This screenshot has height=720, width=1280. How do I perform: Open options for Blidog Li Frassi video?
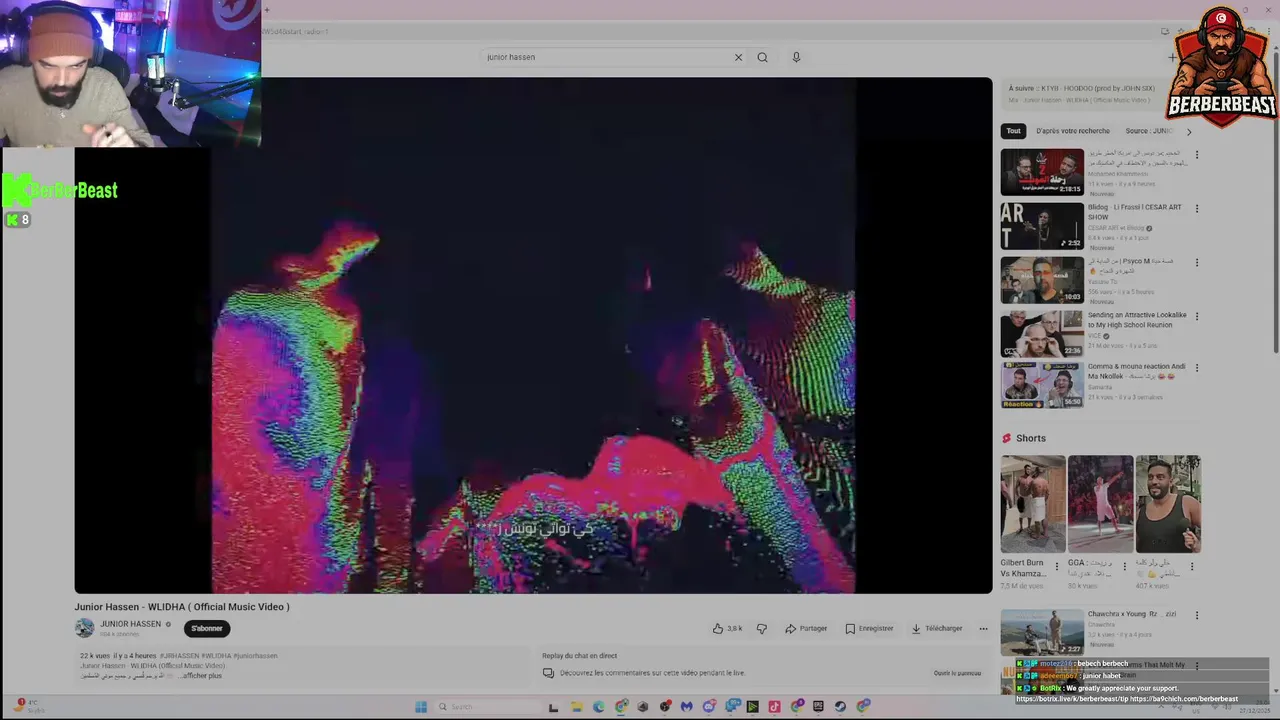point(1196,209)
